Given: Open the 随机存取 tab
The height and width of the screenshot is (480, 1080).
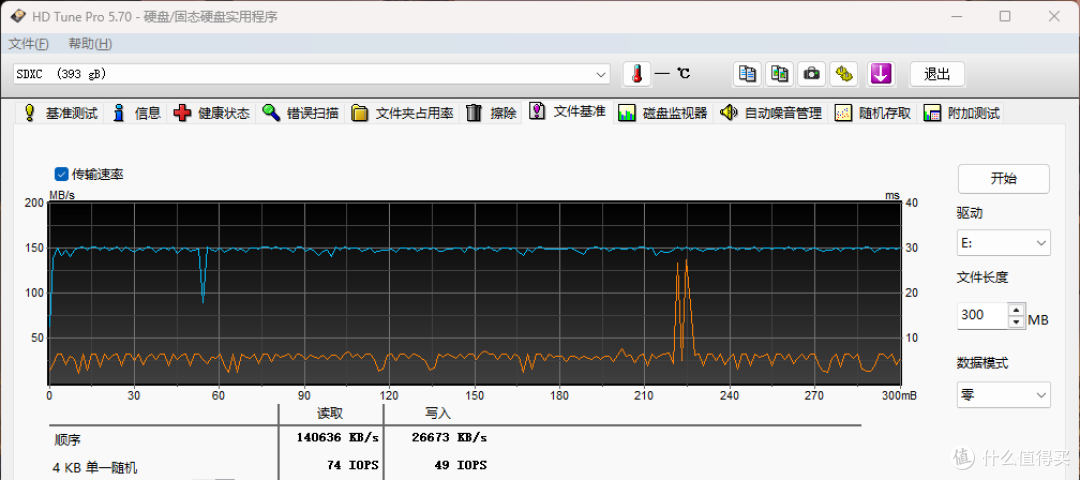Looking at the screenshot, I should pos(873,113).
